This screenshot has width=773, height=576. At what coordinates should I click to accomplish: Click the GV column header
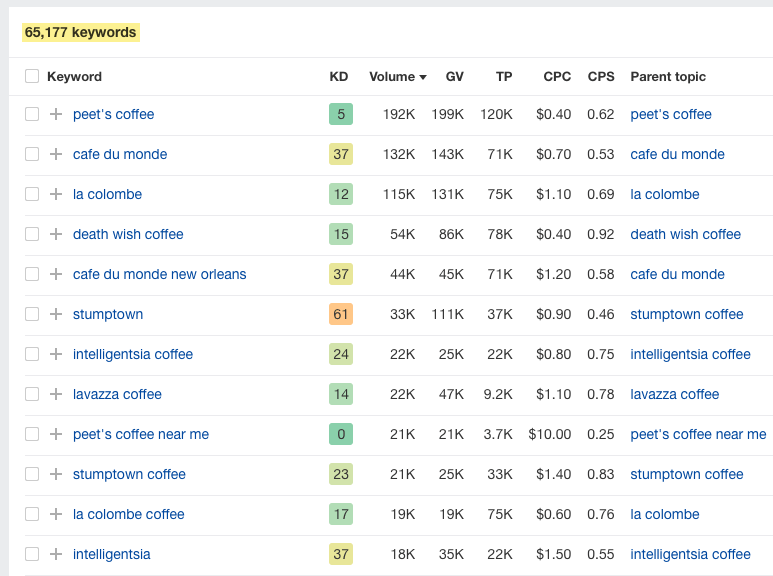[x=455, y=76]
